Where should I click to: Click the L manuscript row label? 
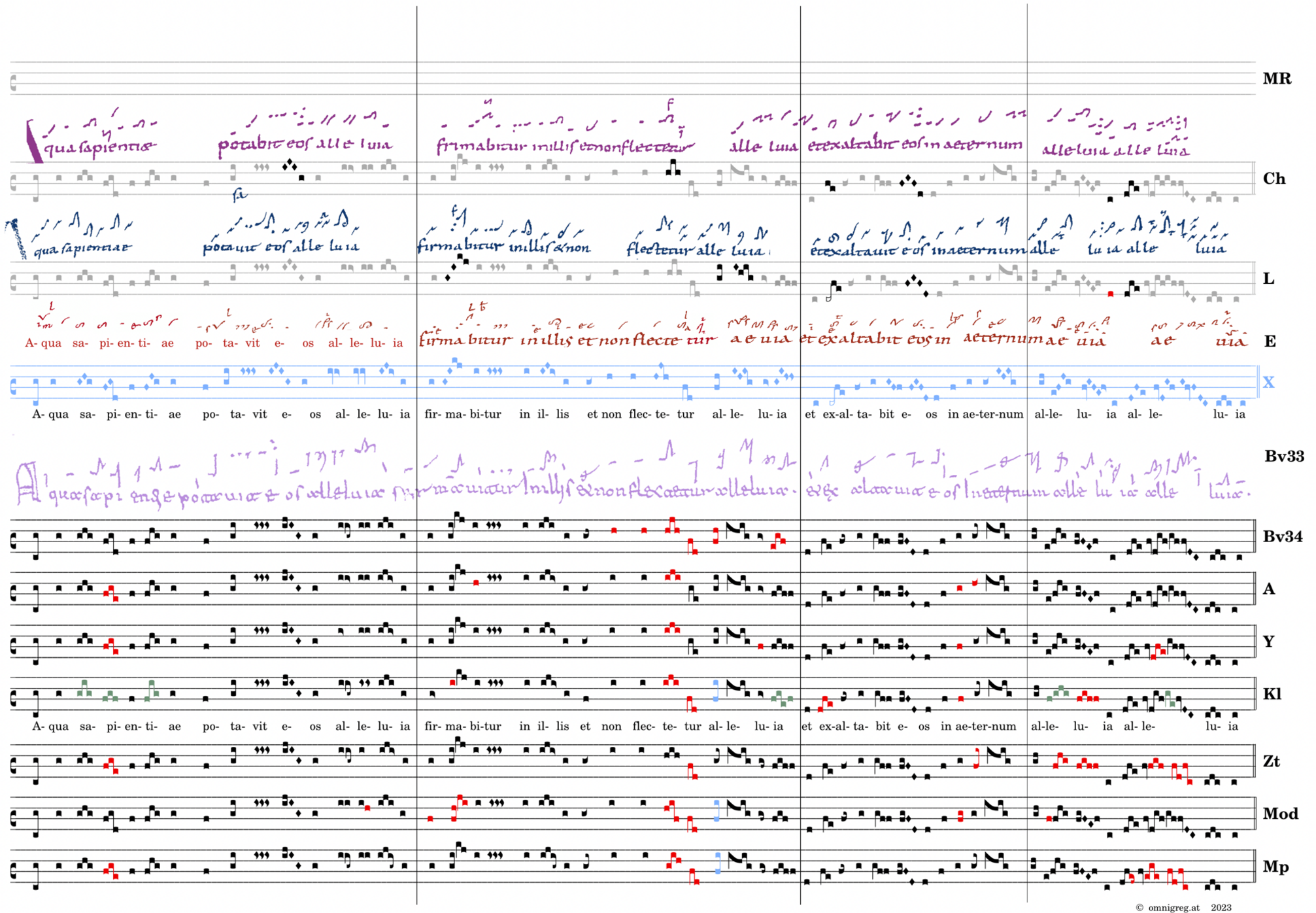pyautogui.click(x=1268, y=279)
